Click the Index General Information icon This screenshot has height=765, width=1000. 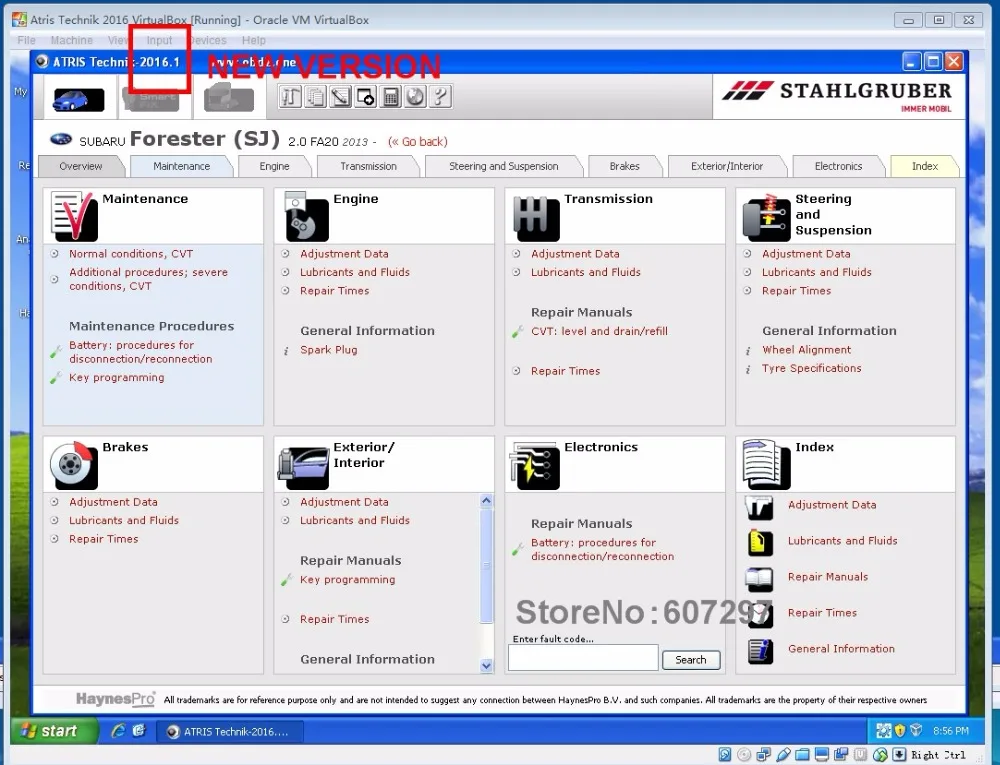click(x=760, y=652)
